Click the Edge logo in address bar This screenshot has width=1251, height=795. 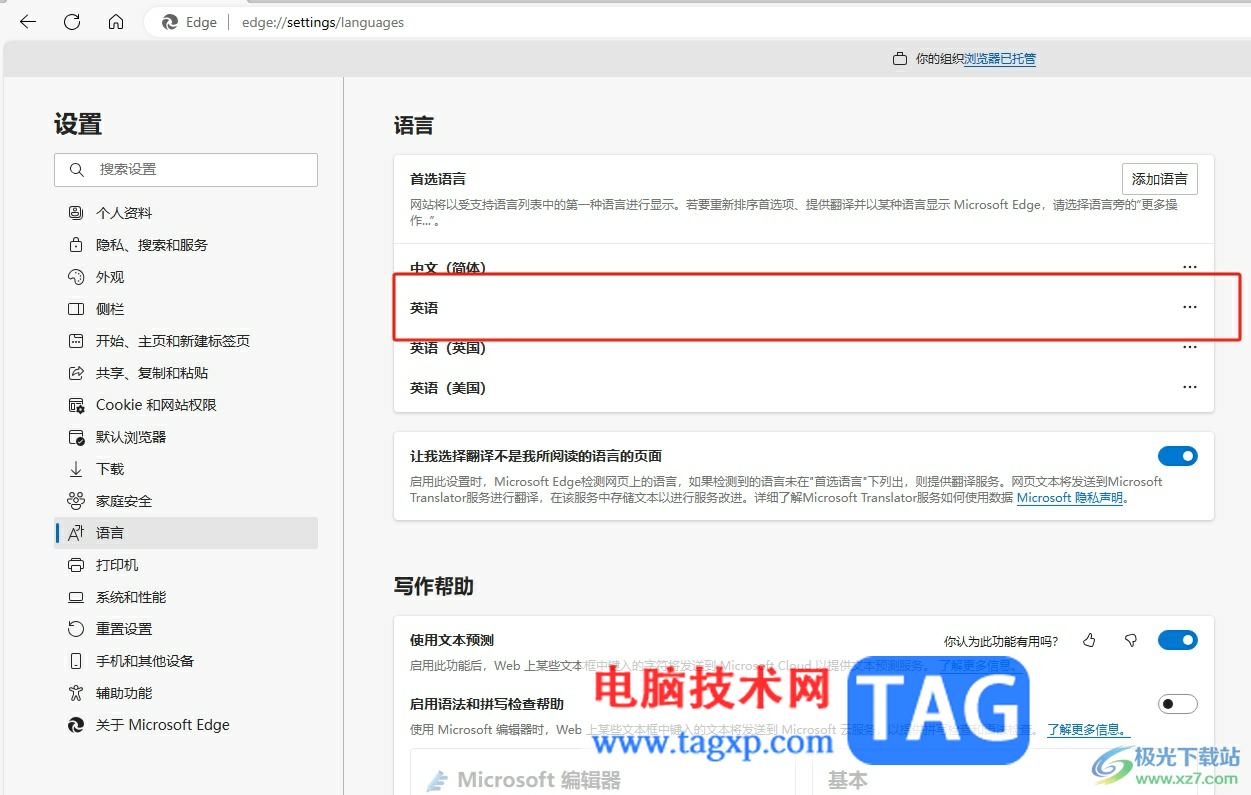pyautogui.click(x=170, y=22)
